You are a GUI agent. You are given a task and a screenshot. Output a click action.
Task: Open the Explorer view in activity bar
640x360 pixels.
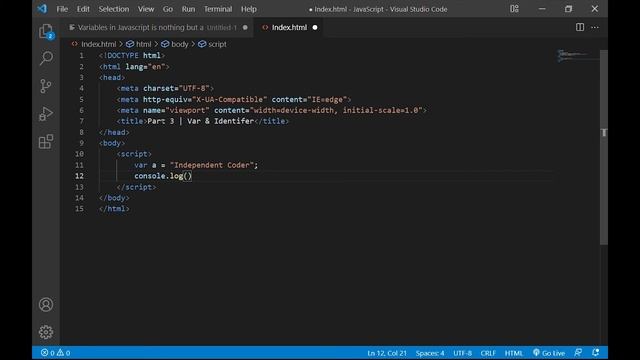click(x=46, y=31)
